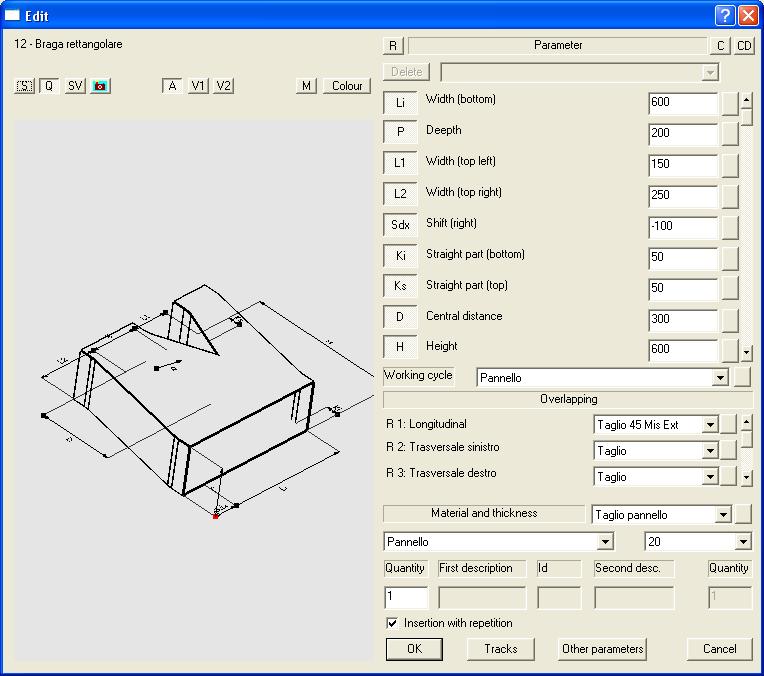This screenshot has height=676, width=764.
Task: Click the Overlapping section header
Action: (x=568, y=399)
